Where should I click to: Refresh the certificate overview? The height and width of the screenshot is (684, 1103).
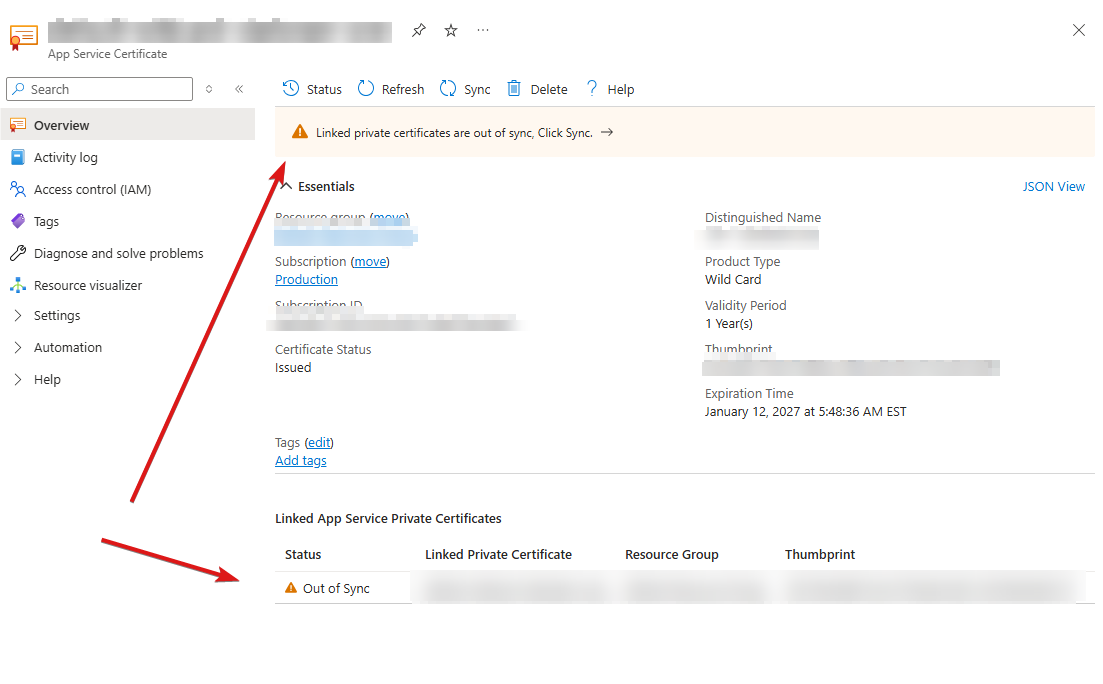click(x=391, y=89)
